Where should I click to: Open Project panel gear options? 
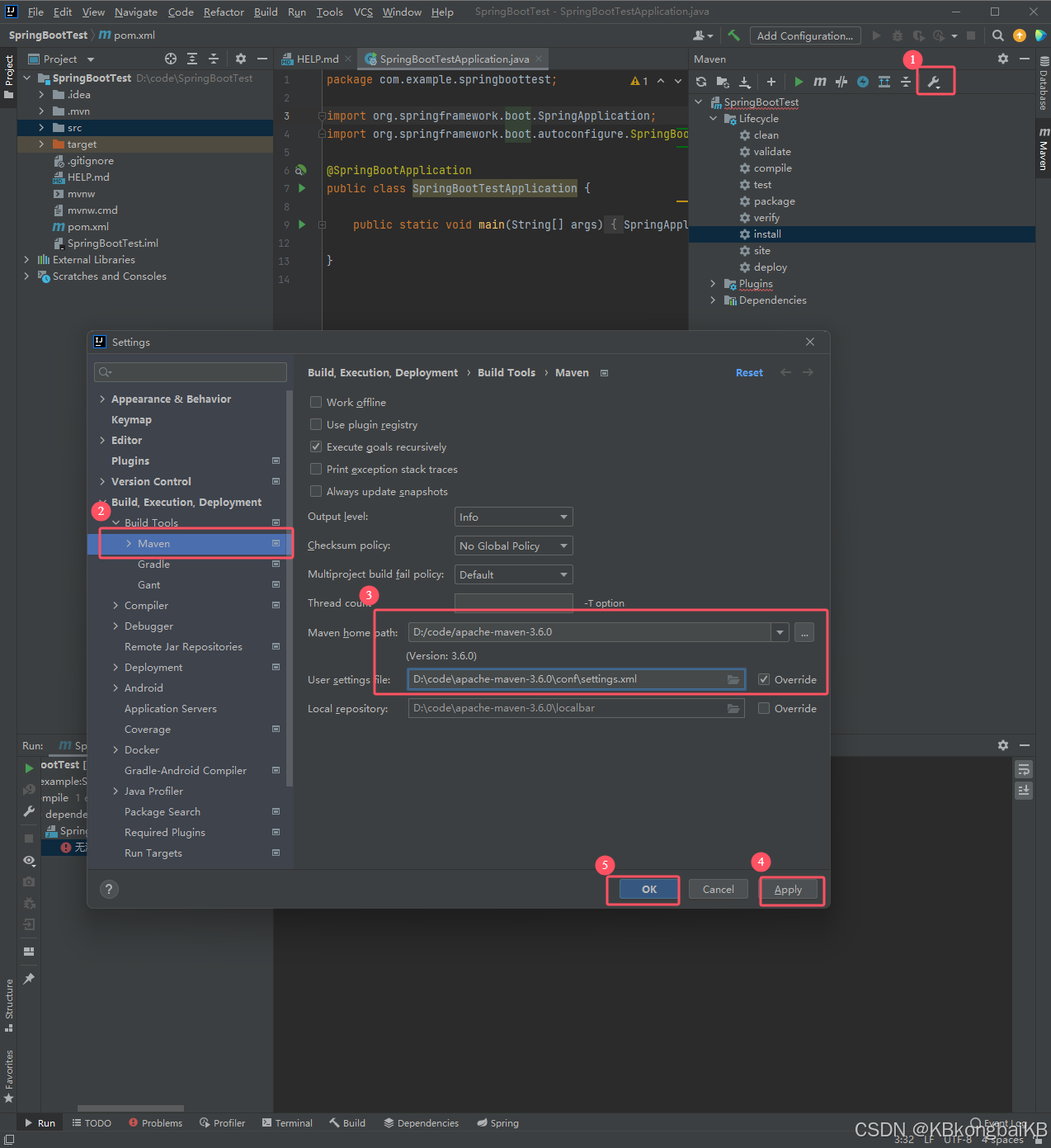[241, 59]
